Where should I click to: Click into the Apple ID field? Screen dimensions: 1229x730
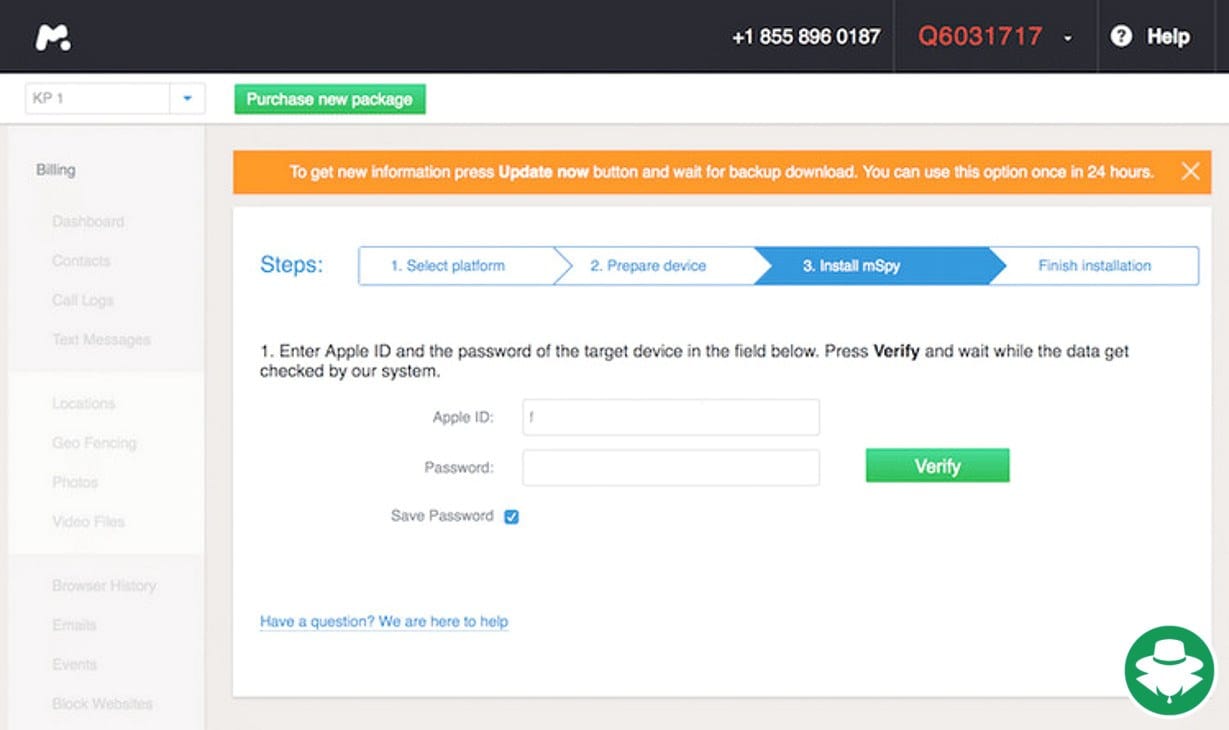670,417
